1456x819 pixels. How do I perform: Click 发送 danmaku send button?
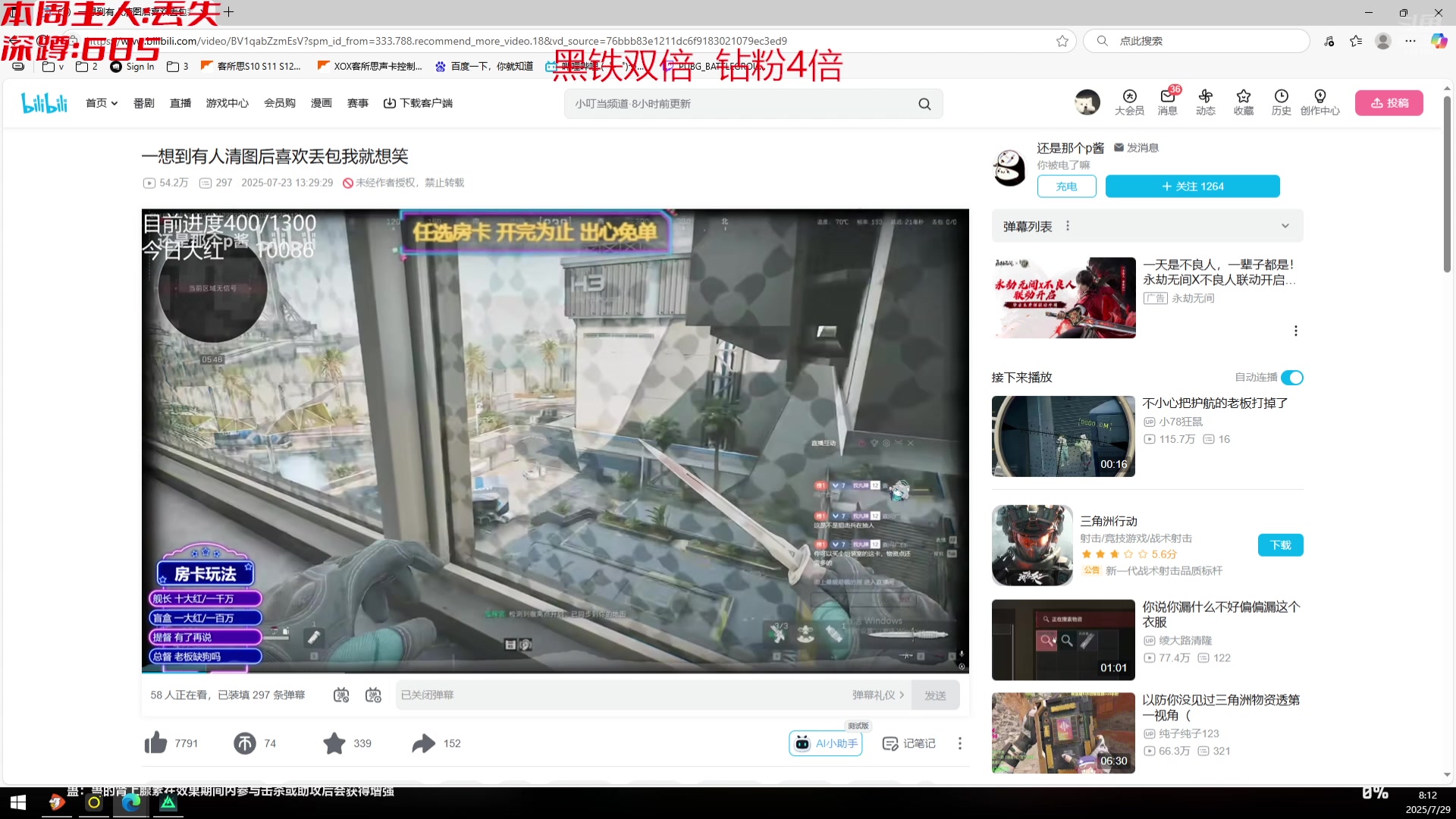935,695
